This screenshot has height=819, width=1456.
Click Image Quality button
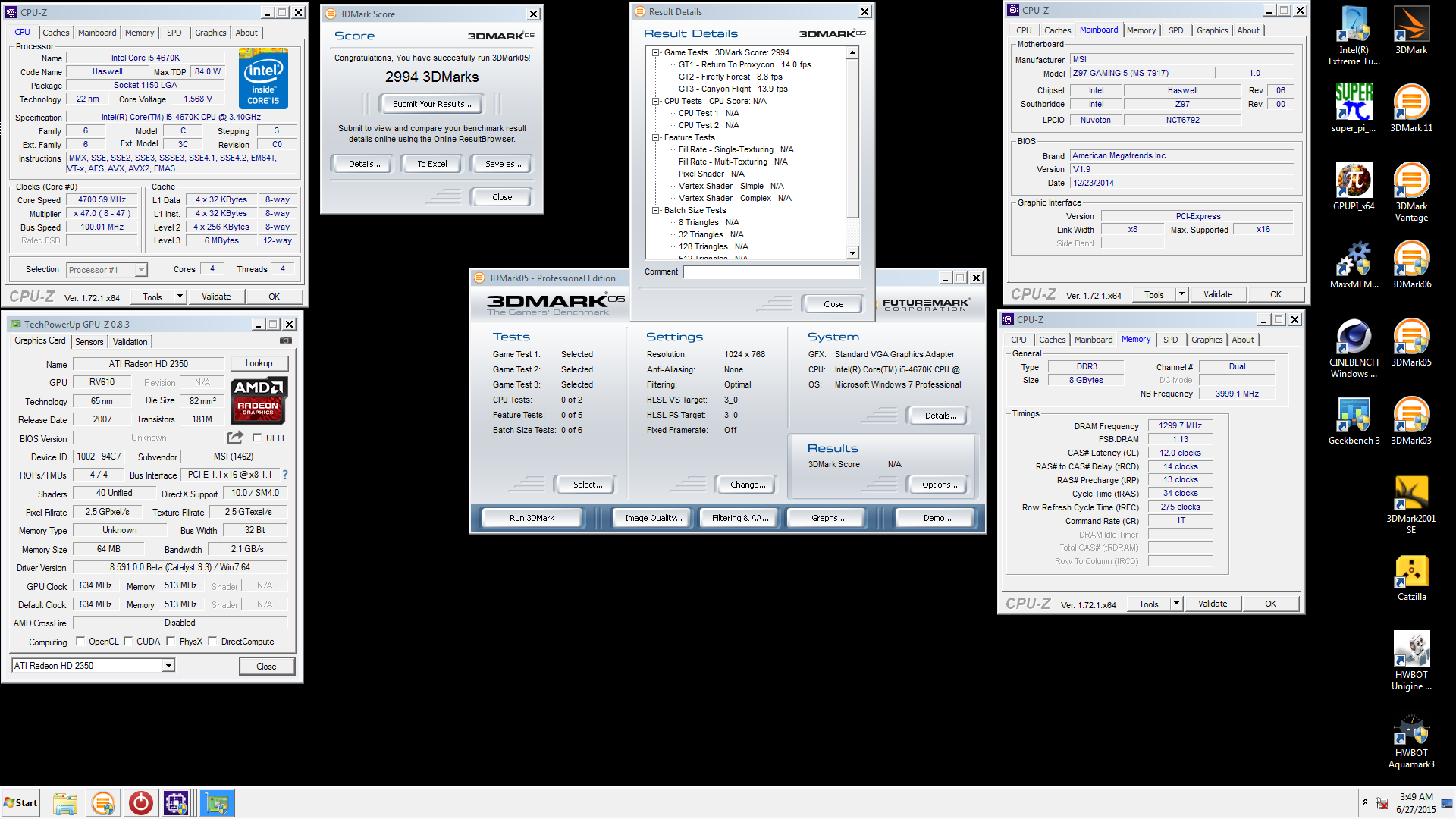[653, 518]
